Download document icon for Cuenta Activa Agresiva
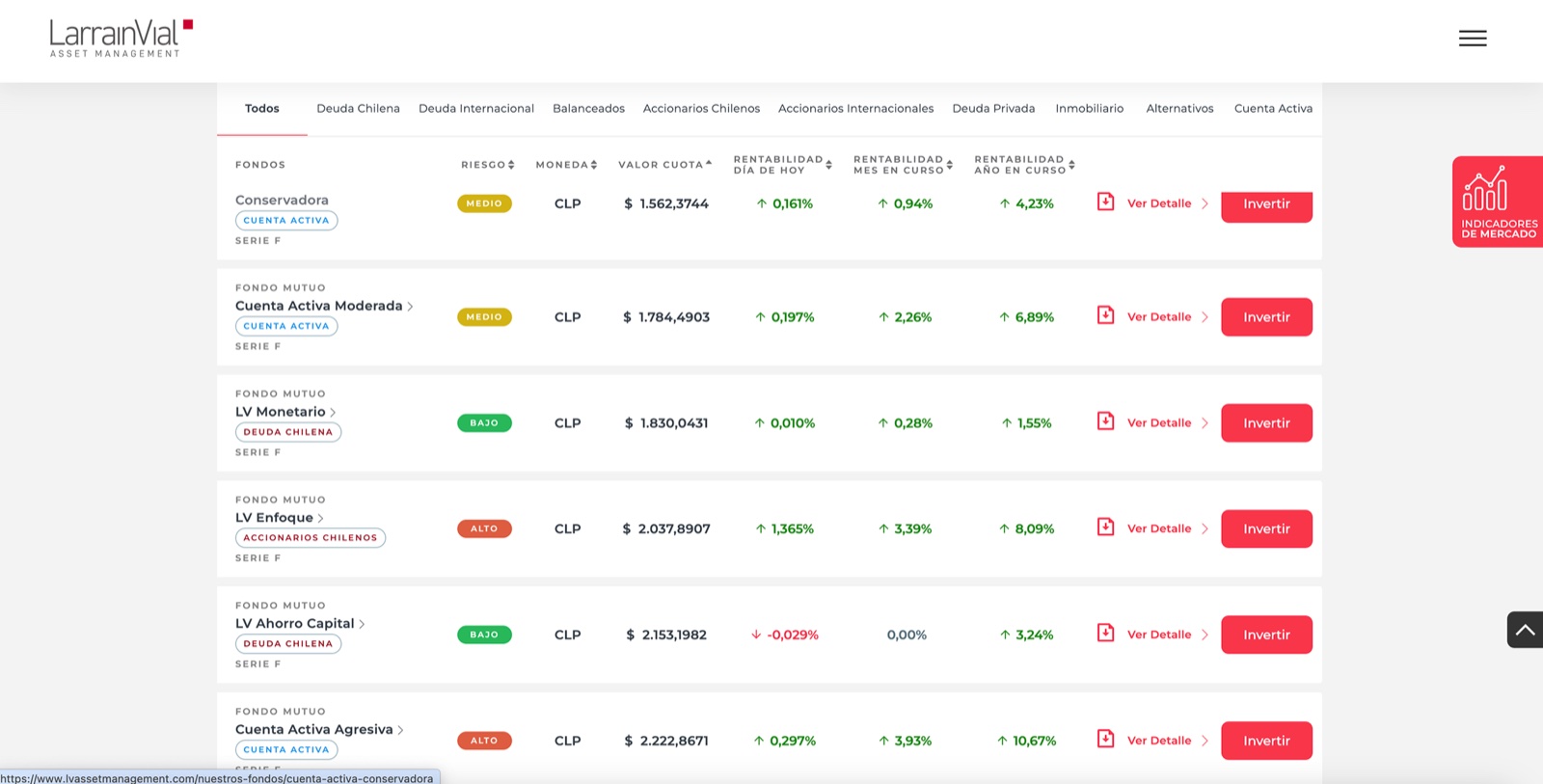 click(x=1106, y=740)
